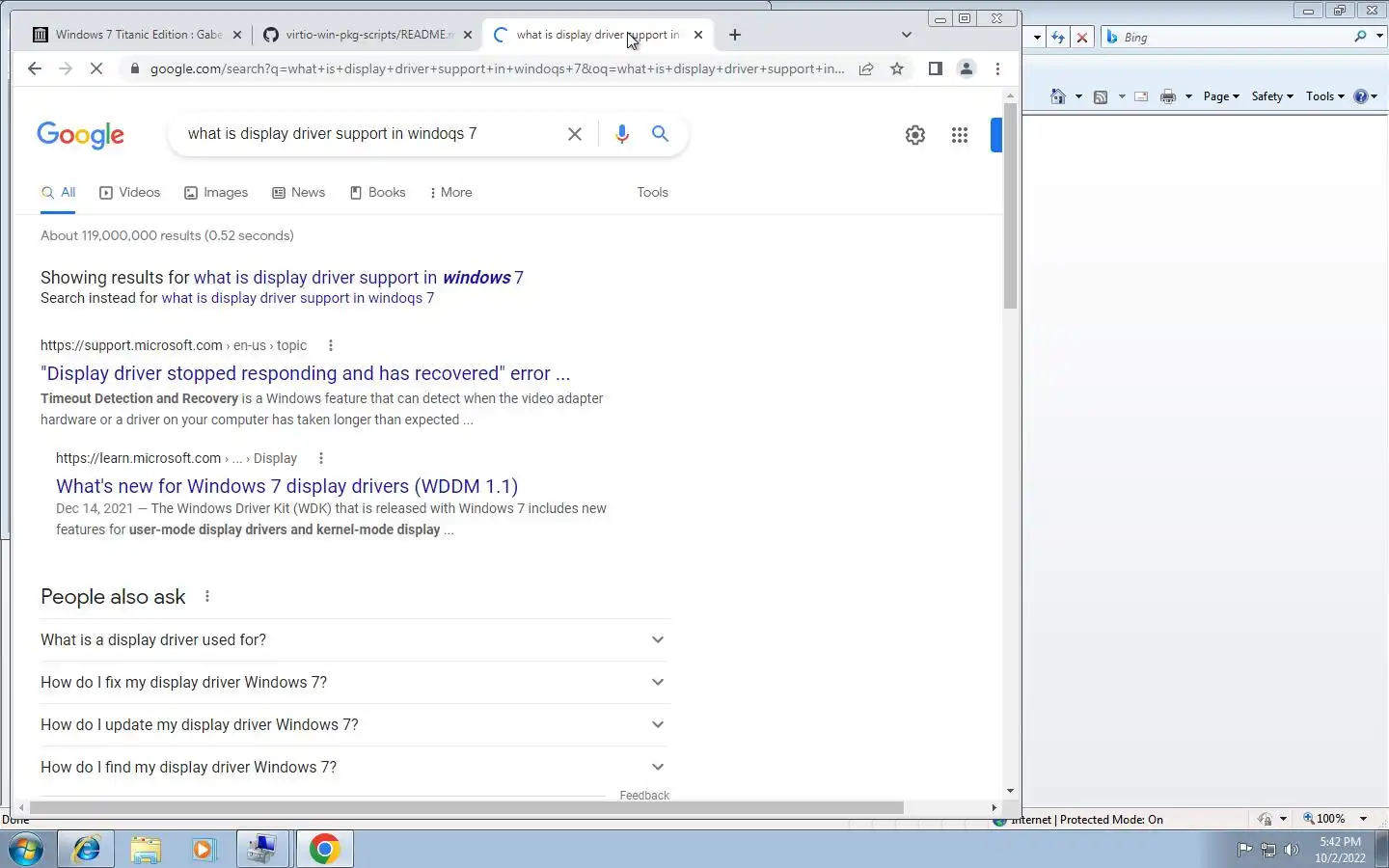1389x868 pixels.
Task: Open the zoom level 100% dropdown arrow
Action: (x=1363, y=819)
